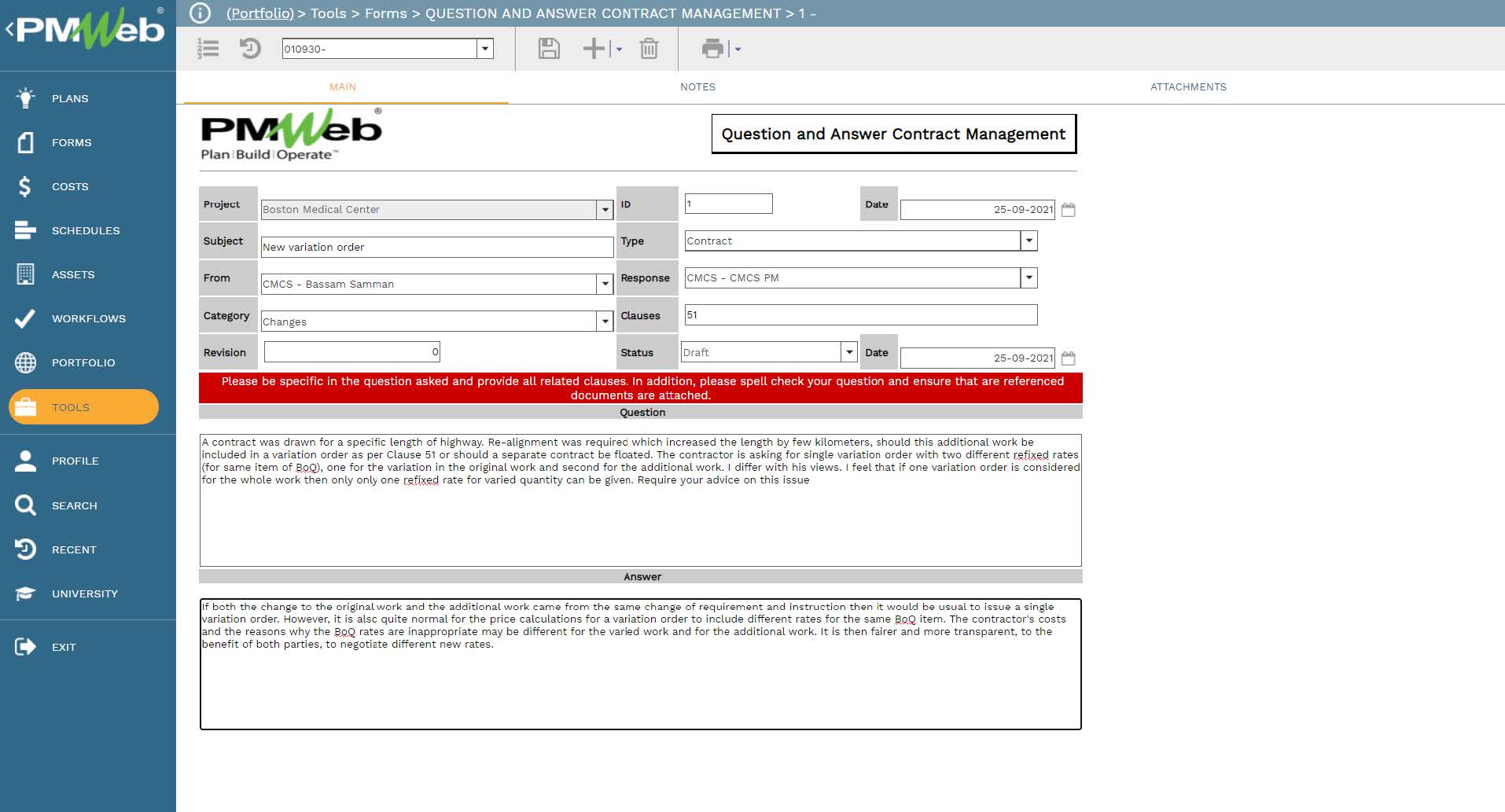Click the print icon in toolbar
The image size is (1505, 812).
[x=712, y=49]
